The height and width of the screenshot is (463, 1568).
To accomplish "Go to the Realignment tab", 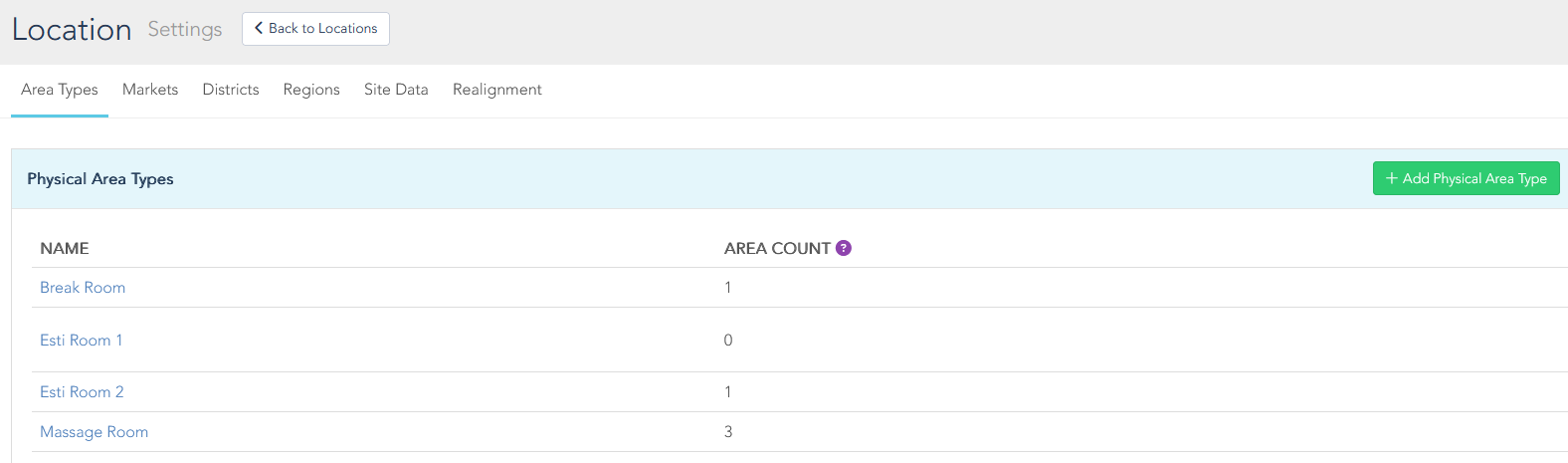I will [x=497, y=90].
